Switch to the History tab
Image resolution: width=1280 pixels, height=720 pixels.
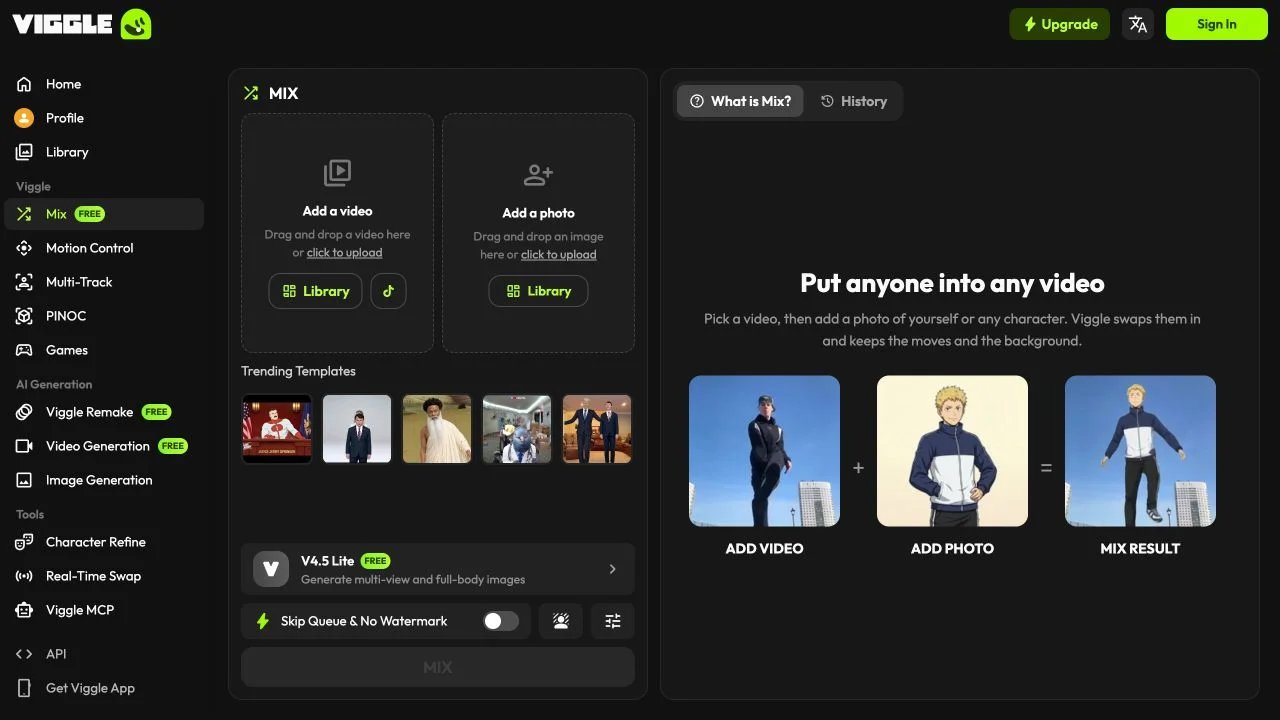point(854,101)
